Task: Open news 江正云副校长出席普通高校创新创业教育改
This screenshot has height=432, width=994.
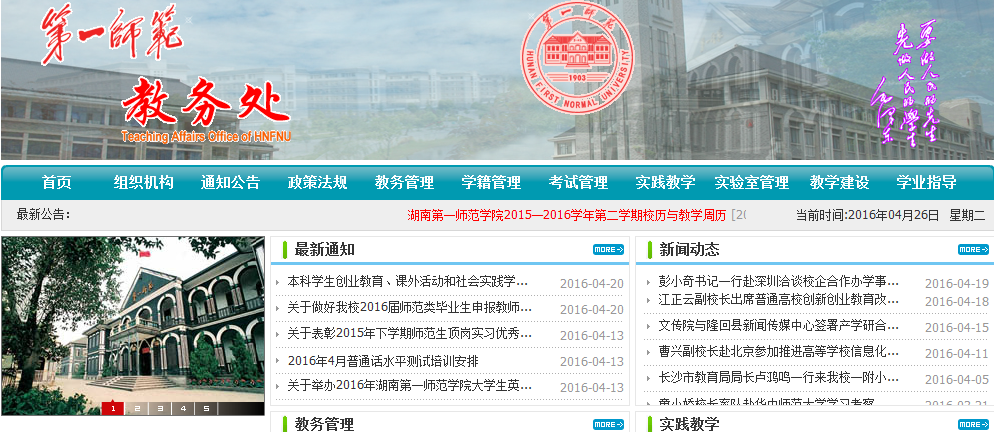Action: 778,299
